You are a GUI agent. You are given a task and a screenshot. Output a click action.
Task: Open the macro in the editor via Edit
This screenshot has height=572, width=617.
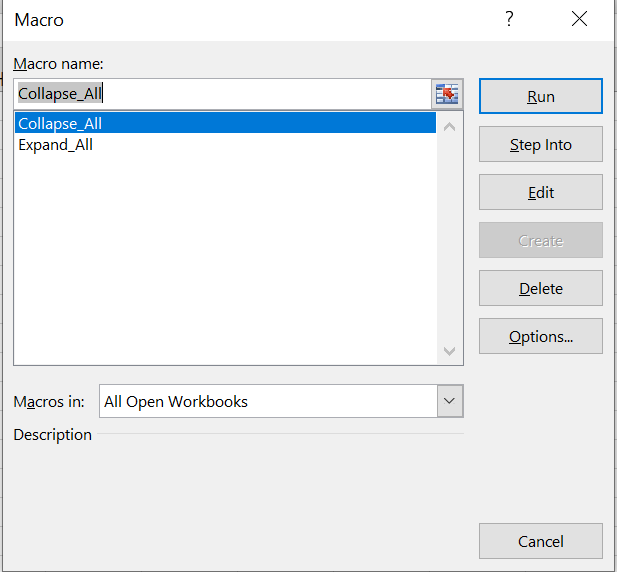[x=540, y=193]
